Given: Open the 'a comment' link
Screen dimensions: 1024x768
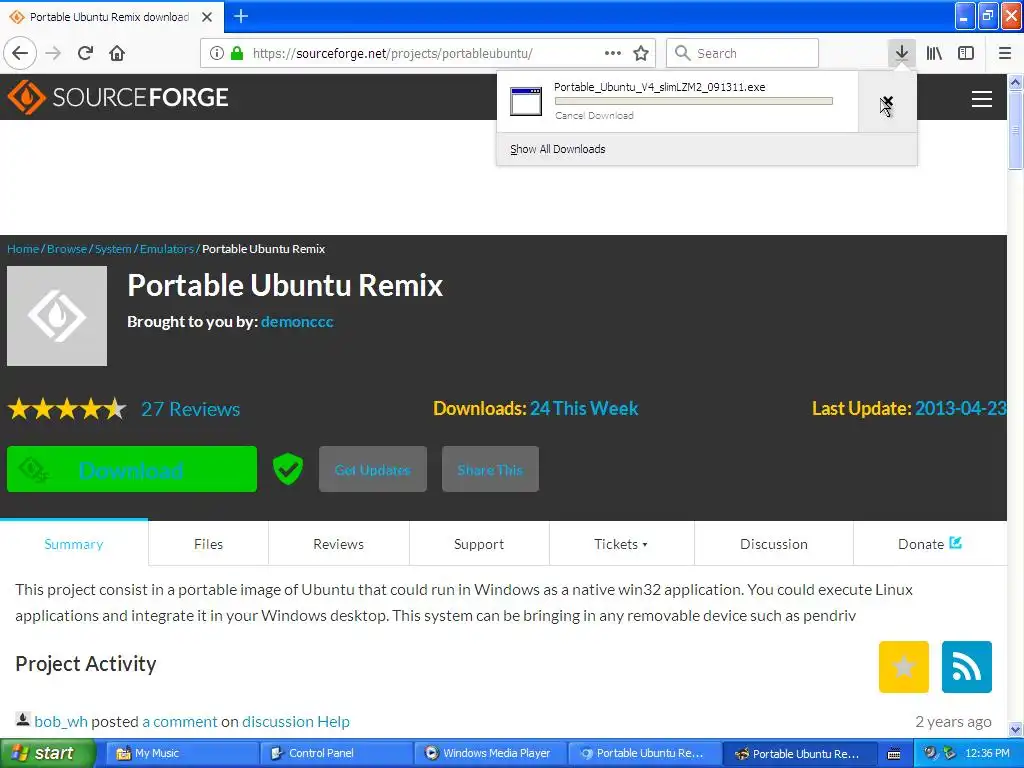Looking at the screenshot, I should click(180, 721).
